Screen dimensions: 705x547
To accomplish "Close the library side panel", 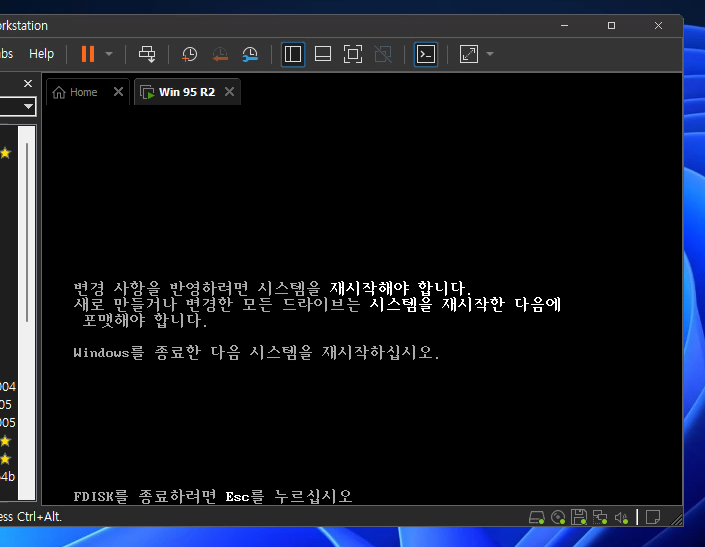I will click(x=28, y=84).
